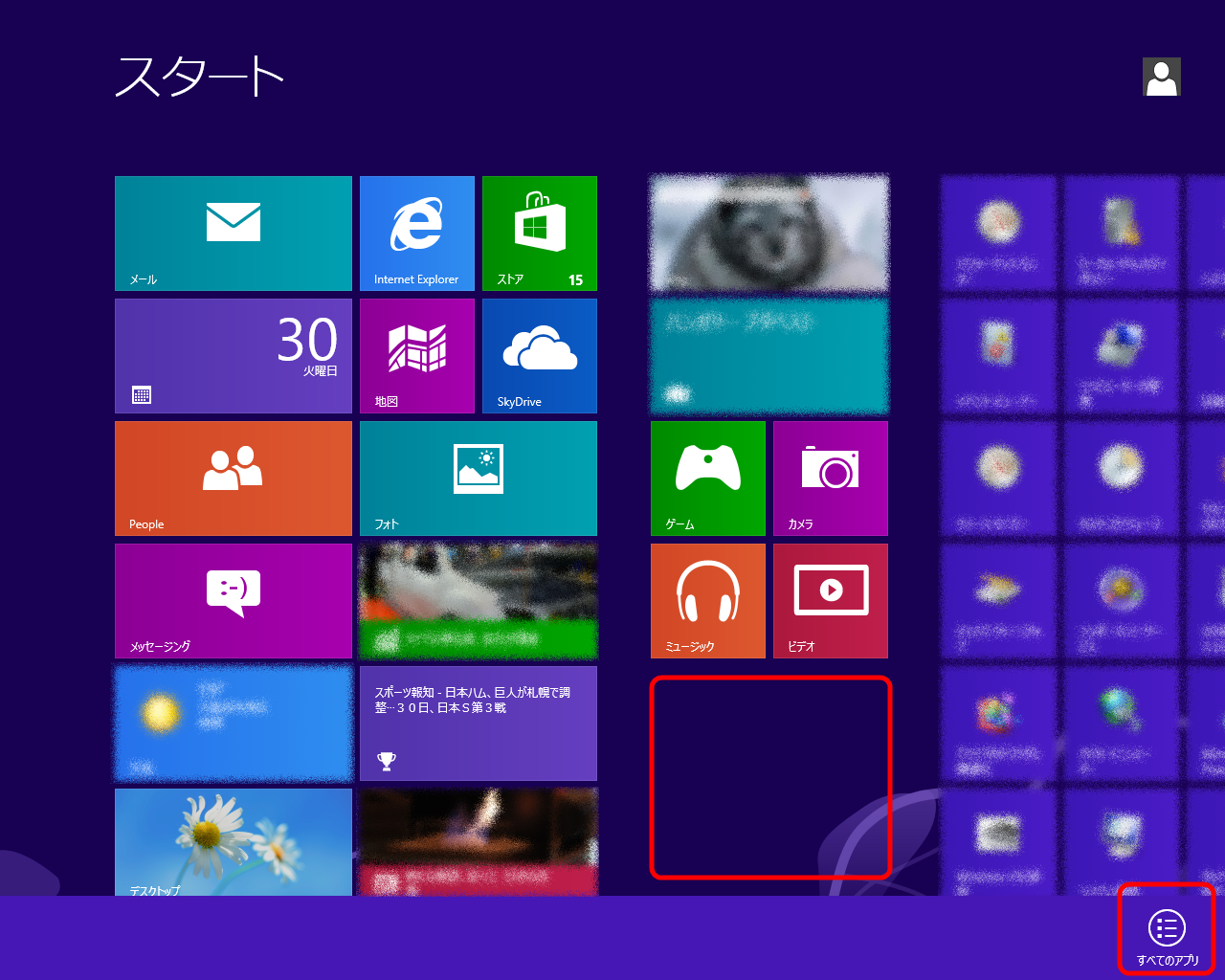Open the SkyDrive tile
The width and height of the screenshot is (1225, 980).
[x=540, y=356]
